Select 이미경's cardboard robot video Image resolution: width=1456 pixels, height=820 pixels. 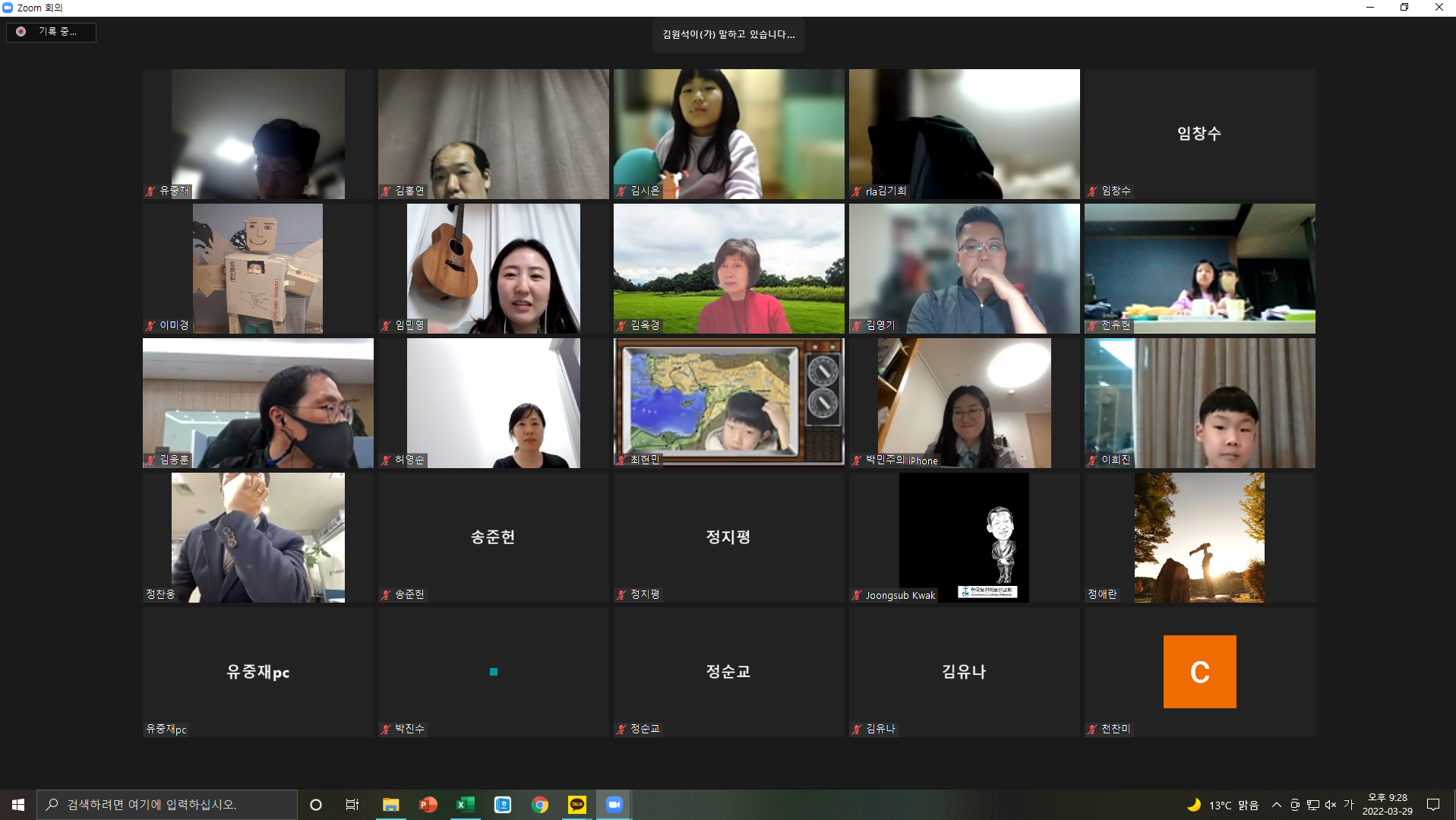pyautogui.click(x=258, y=268)
